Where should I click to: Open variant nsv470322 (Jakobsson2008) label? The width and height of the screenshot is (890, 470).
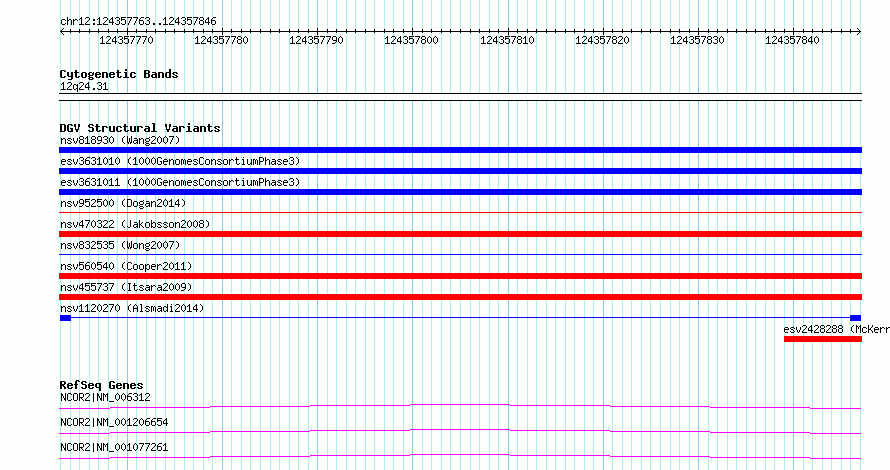pos(135,224)
